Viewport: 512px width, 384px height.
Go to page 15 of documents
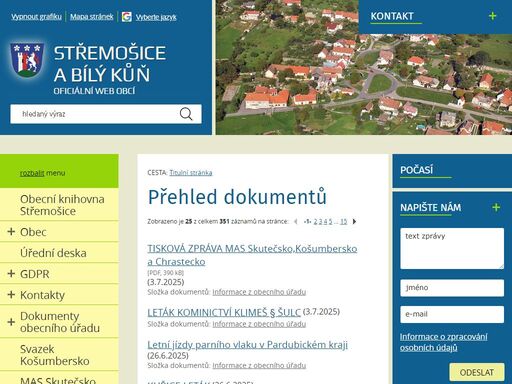coord(344,221)
